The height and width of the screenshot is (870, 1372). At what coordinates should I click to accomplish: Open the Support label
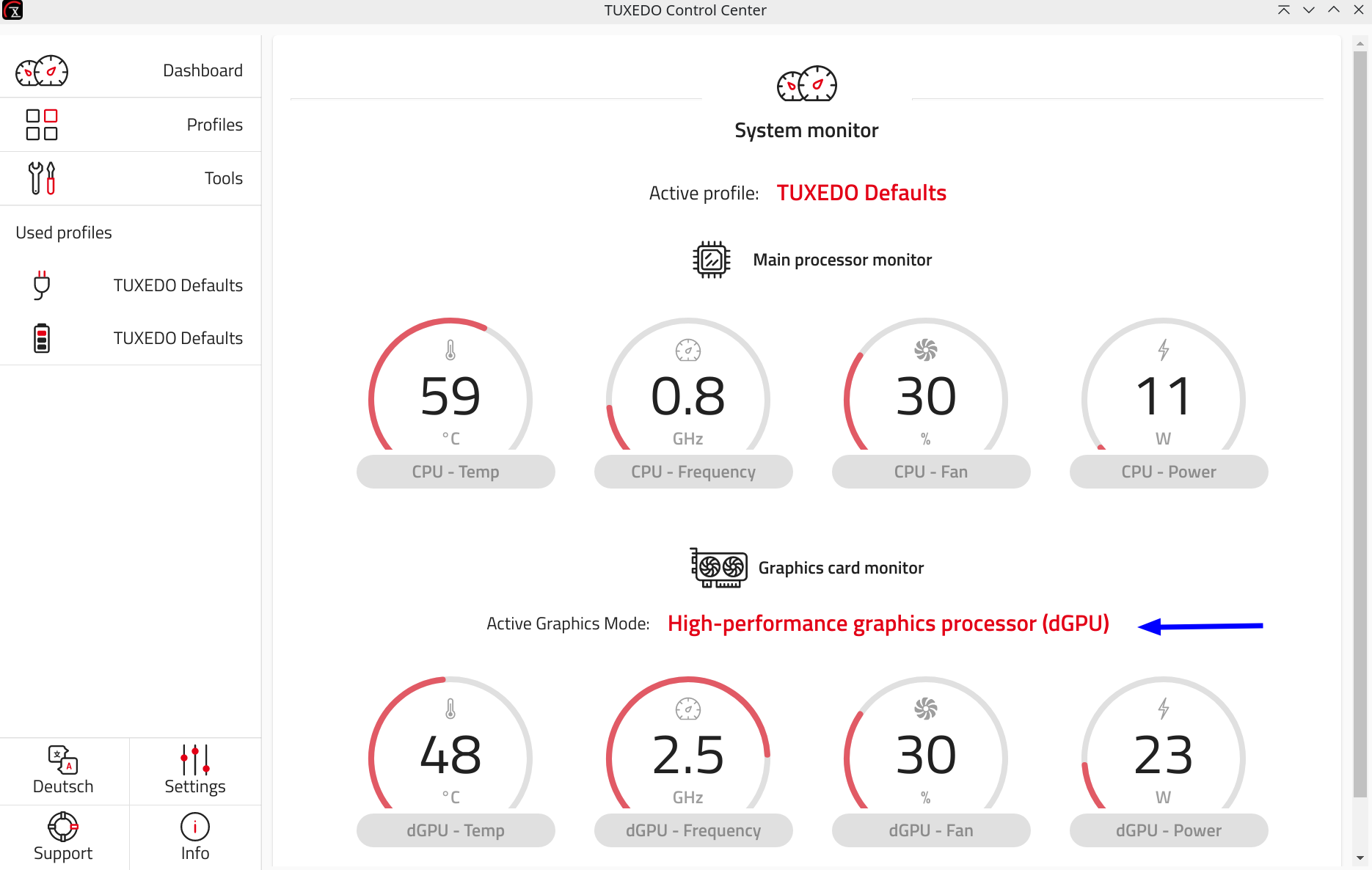(x=63, y=853)
